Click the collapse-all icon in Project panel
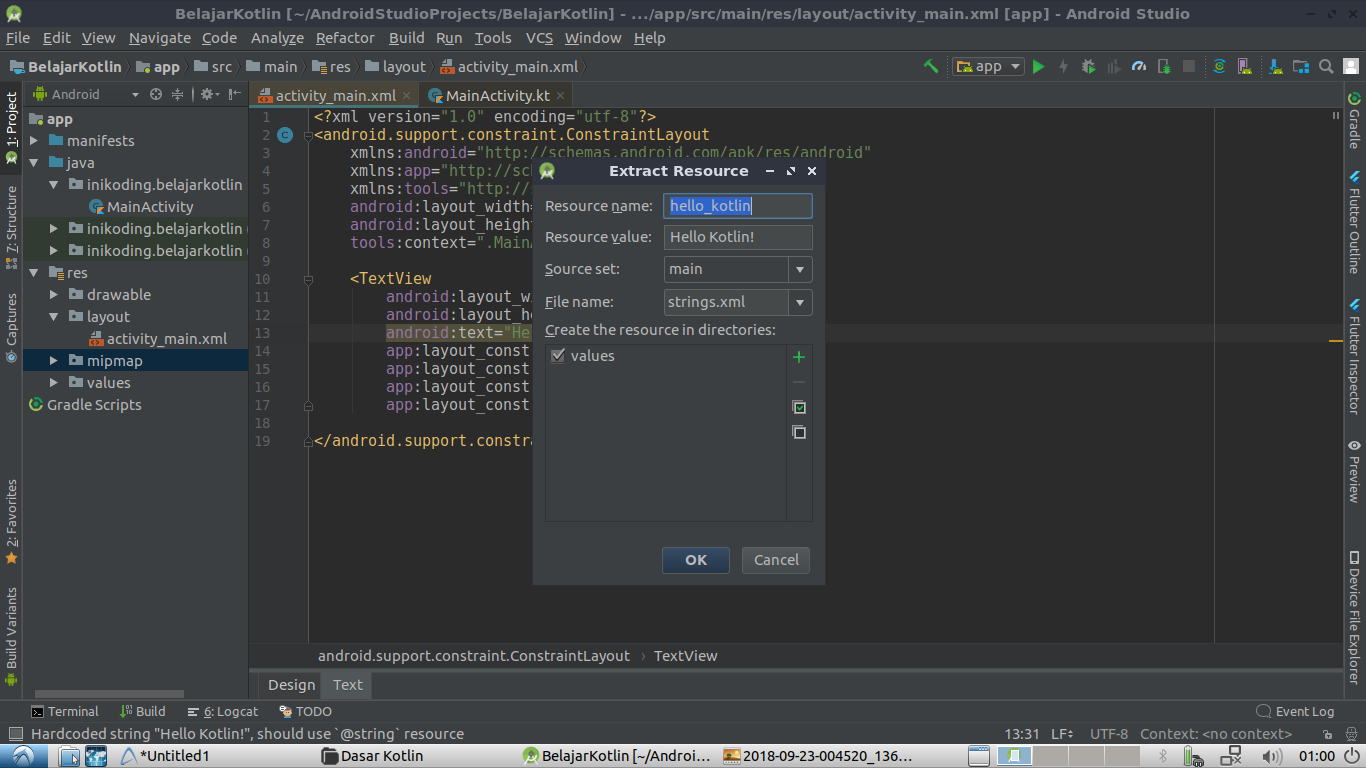The height and width of the screenshot is (768, 1366). pyautogui.click(x=178, y=94)
